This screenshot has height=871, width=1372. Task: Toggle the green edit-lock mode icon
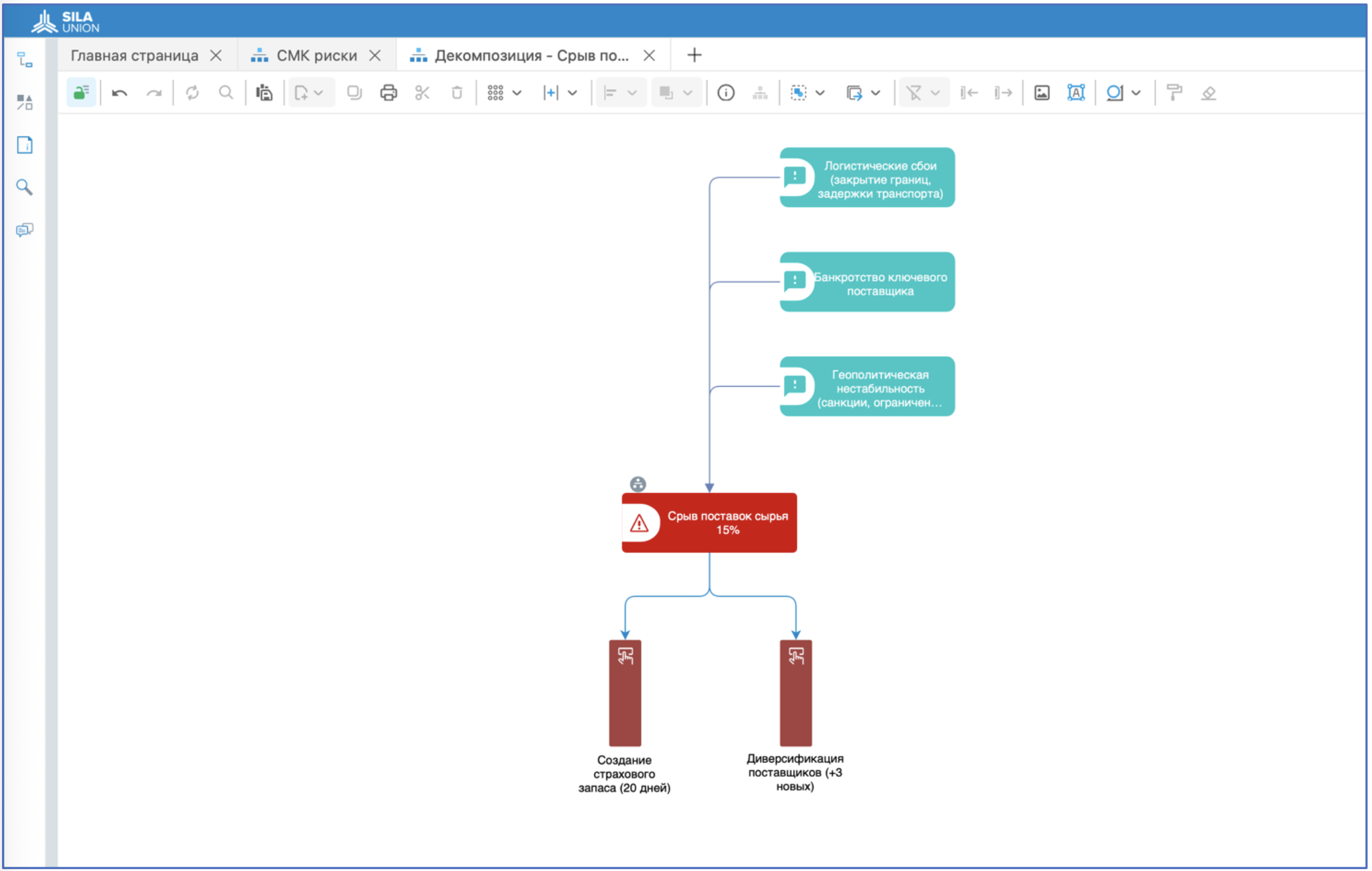(x=81, y=93)
